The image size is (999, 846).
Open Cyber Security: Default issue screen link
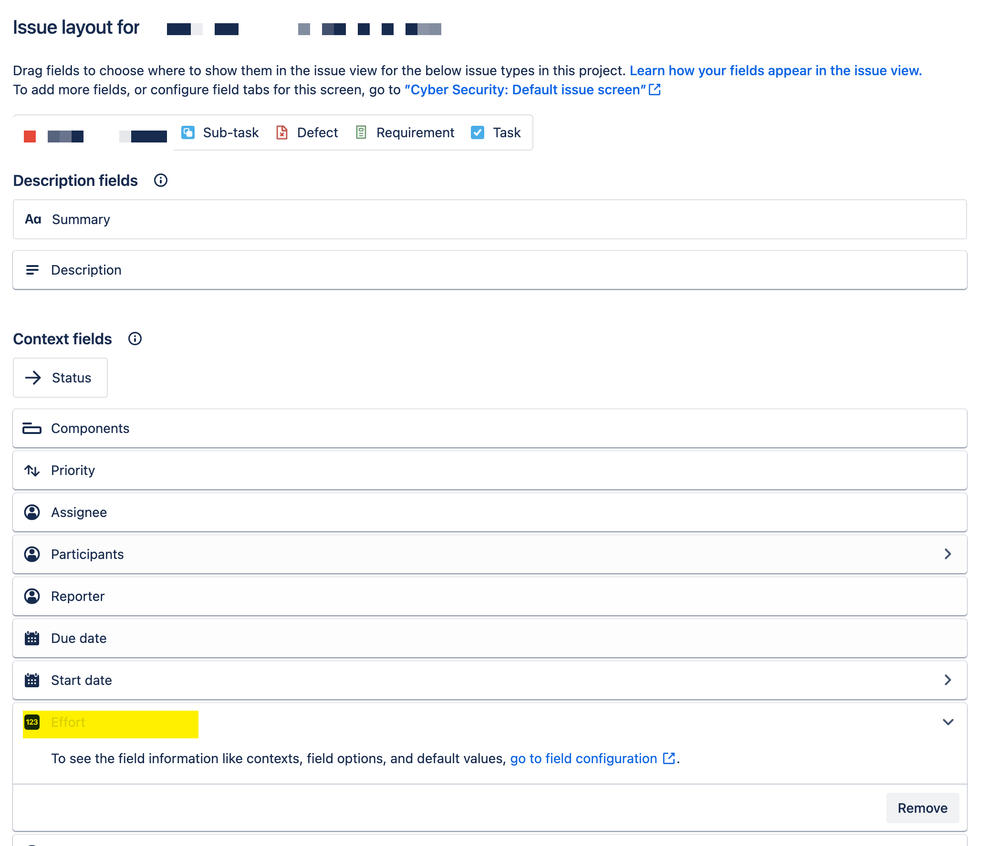point(525,90)
